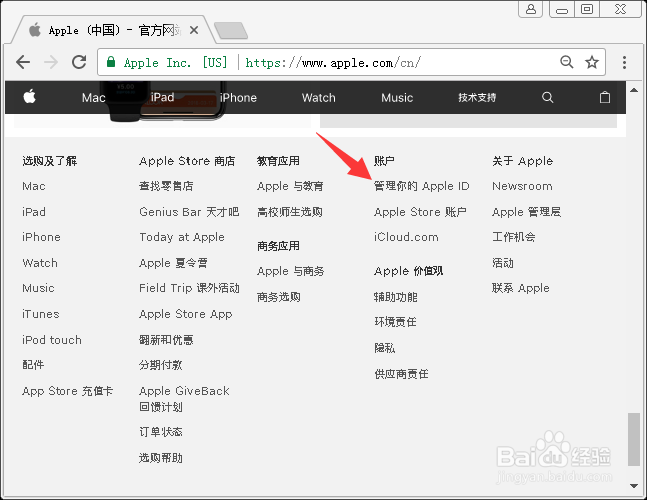647x500 pixels.
Task: Open Mac in the top navigation
Action: point(93,98)
